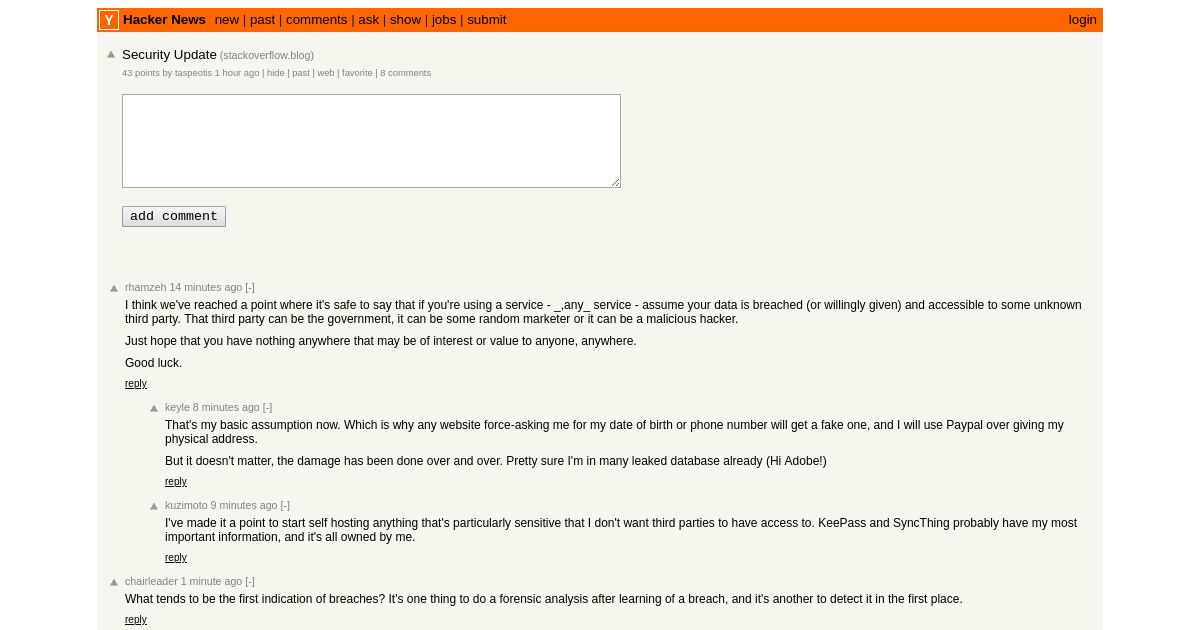
Task: Collapse rhamzeh's comment thread
Action: coord(250,287)
